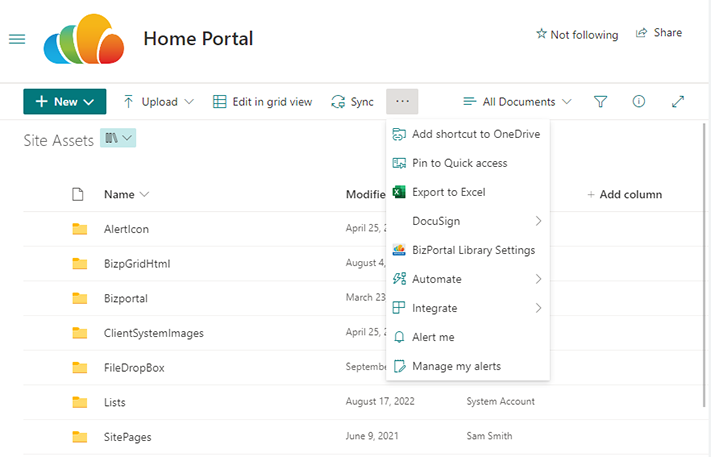Click the more actions ellipsis button
The width and height of the screenshot is (711, 457).
click(402, 102)
